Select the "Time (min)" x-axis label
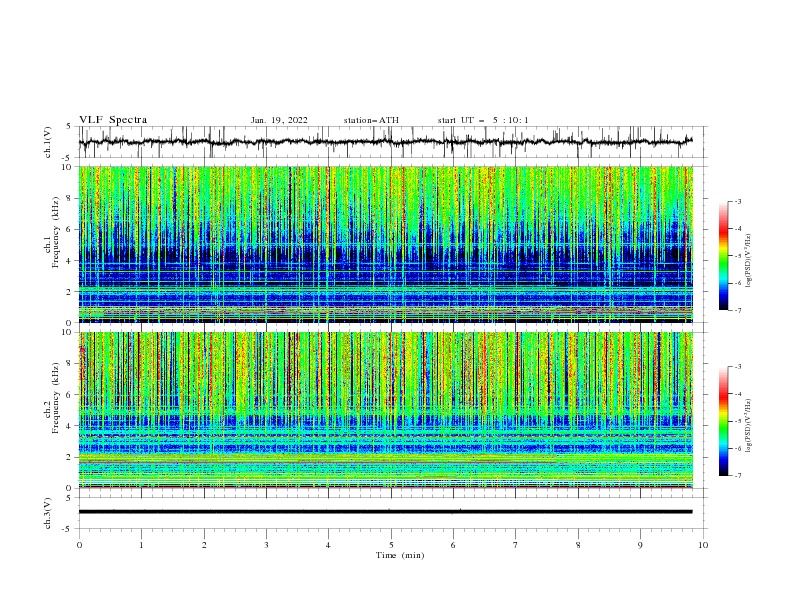Screen dimensions: 792x612 [400, 555]
